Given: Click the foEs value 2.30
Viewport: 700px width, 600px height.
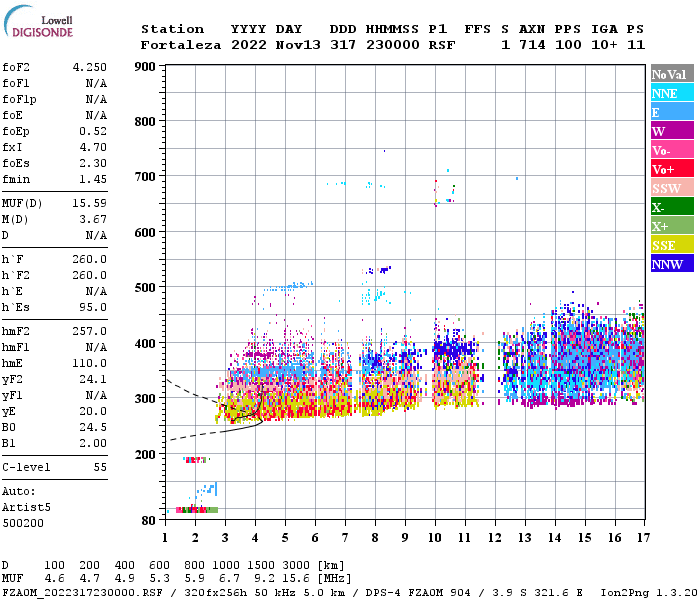Looking at the screenshot, I should [93, 163].
